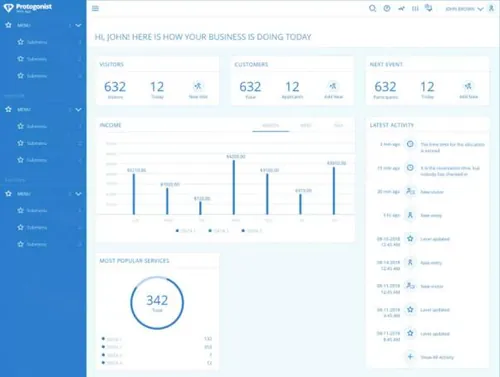Click the 632 Participants value in Next Event
This screenshot has width=500, height=377.
pos(385,87)
